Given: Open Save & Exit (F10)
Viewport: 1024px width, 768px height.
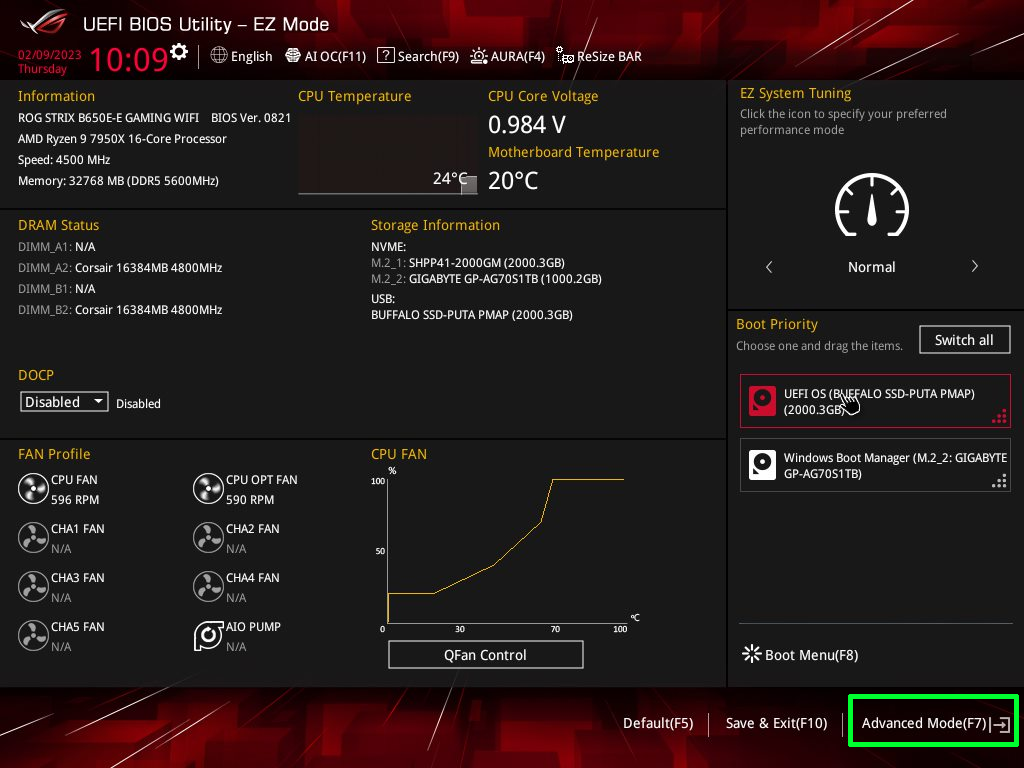Looking at the screenshot, I should (776, 722).
